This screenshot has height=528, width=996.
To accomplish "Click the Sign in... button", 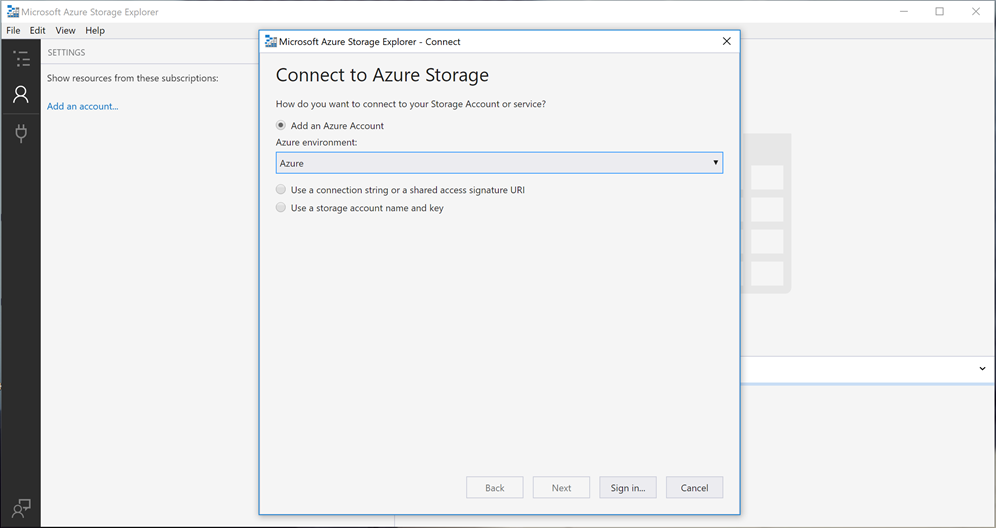I will click(627, 488).
